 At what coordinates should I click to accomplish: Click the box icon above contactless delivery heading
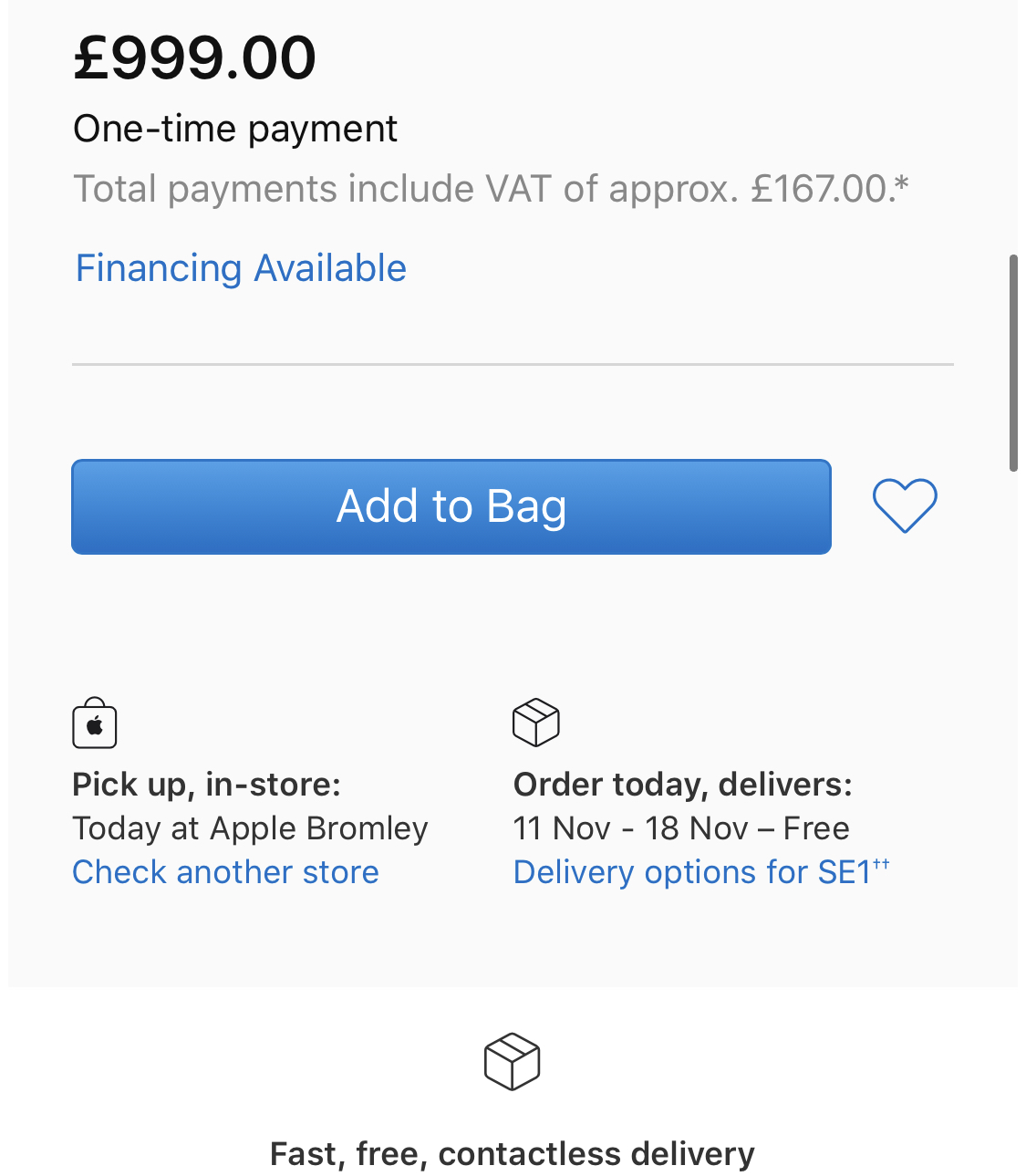512,1061
